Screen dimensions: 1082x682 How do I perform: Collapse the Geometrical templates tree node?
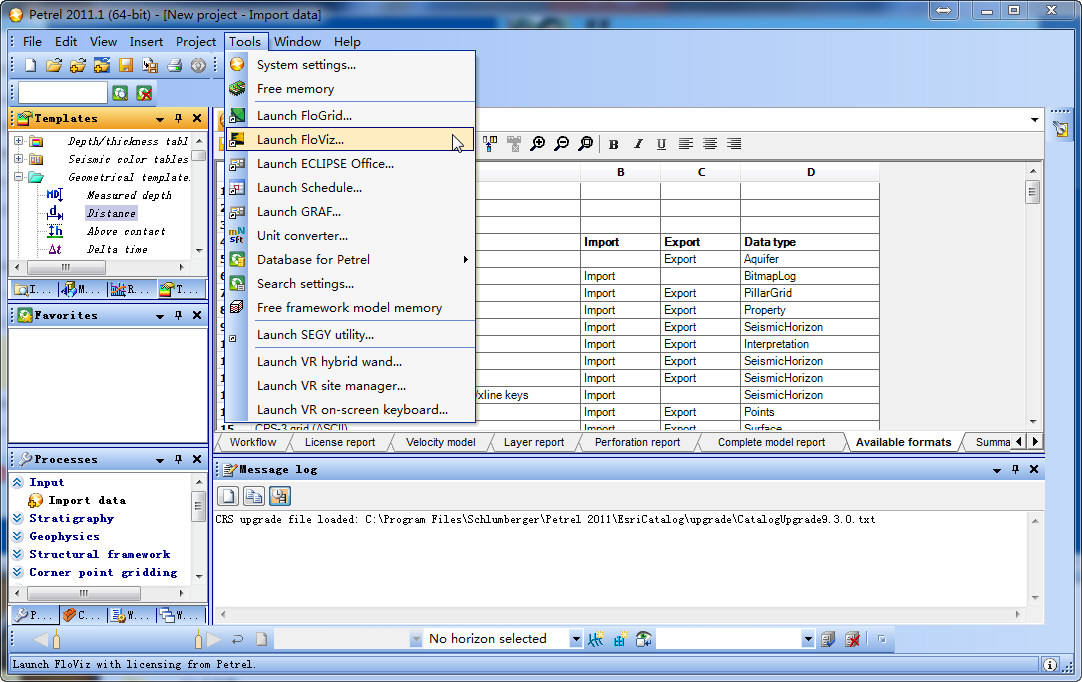click(19, 177)
